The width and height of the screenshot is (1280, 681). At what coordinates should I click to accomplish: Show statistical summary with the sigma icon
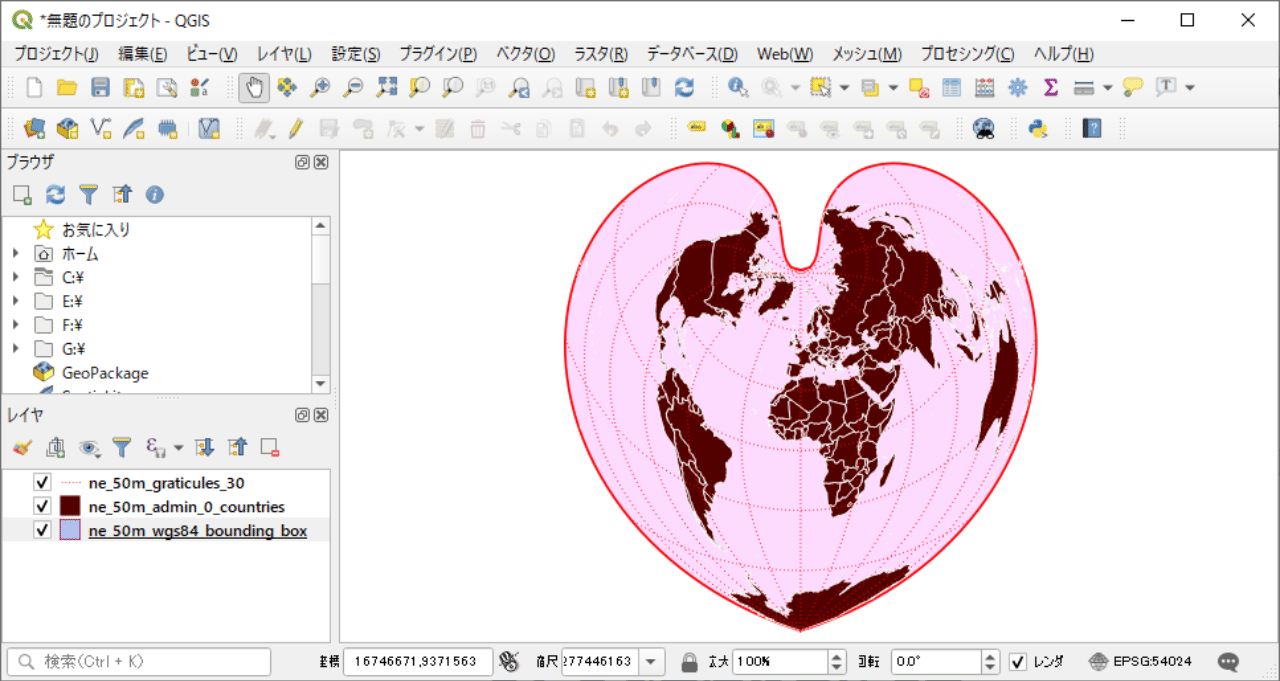[1051, 88]
